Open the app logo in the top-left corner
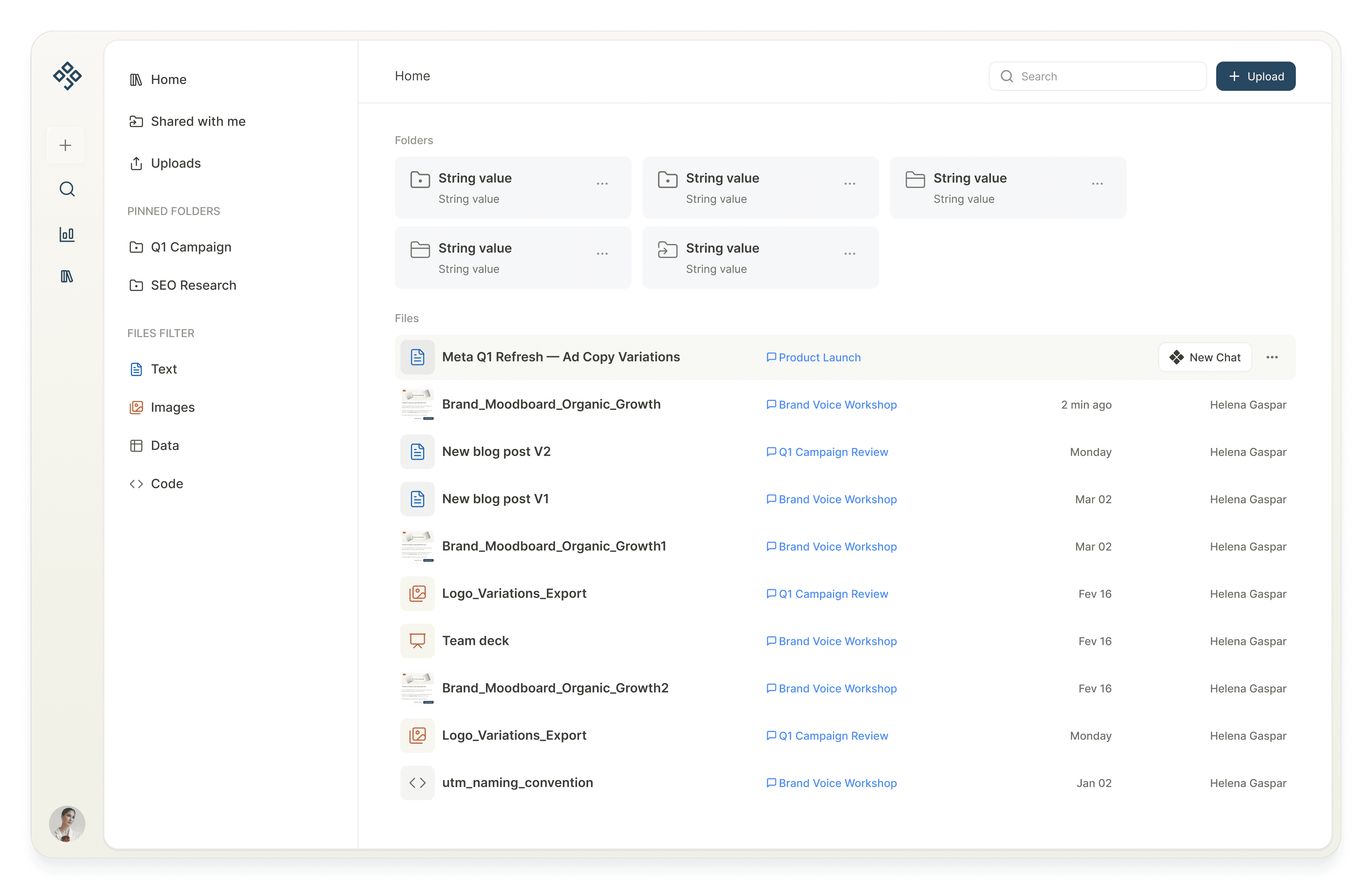Viewport: 1372px width, 889px height. [x=67, y=75]
